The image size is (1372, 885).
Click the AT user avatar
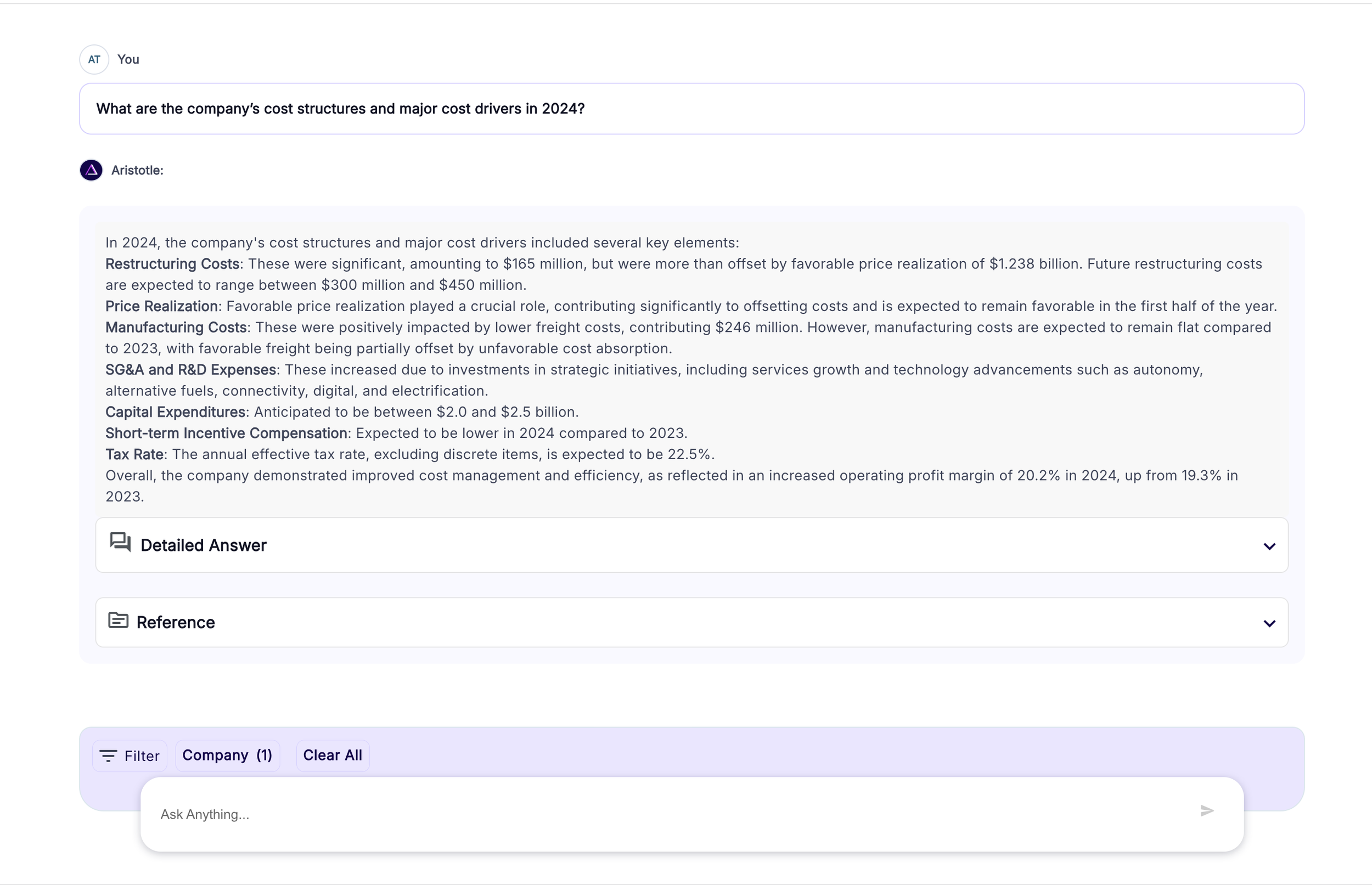(94, 59)
